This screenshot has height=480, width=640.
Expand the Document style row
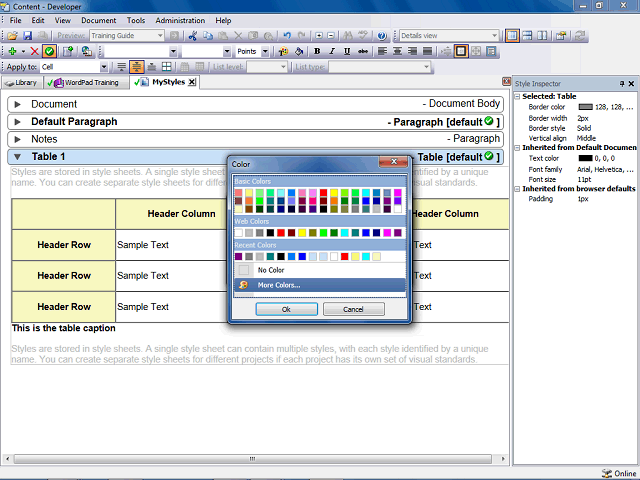(18, 104)
